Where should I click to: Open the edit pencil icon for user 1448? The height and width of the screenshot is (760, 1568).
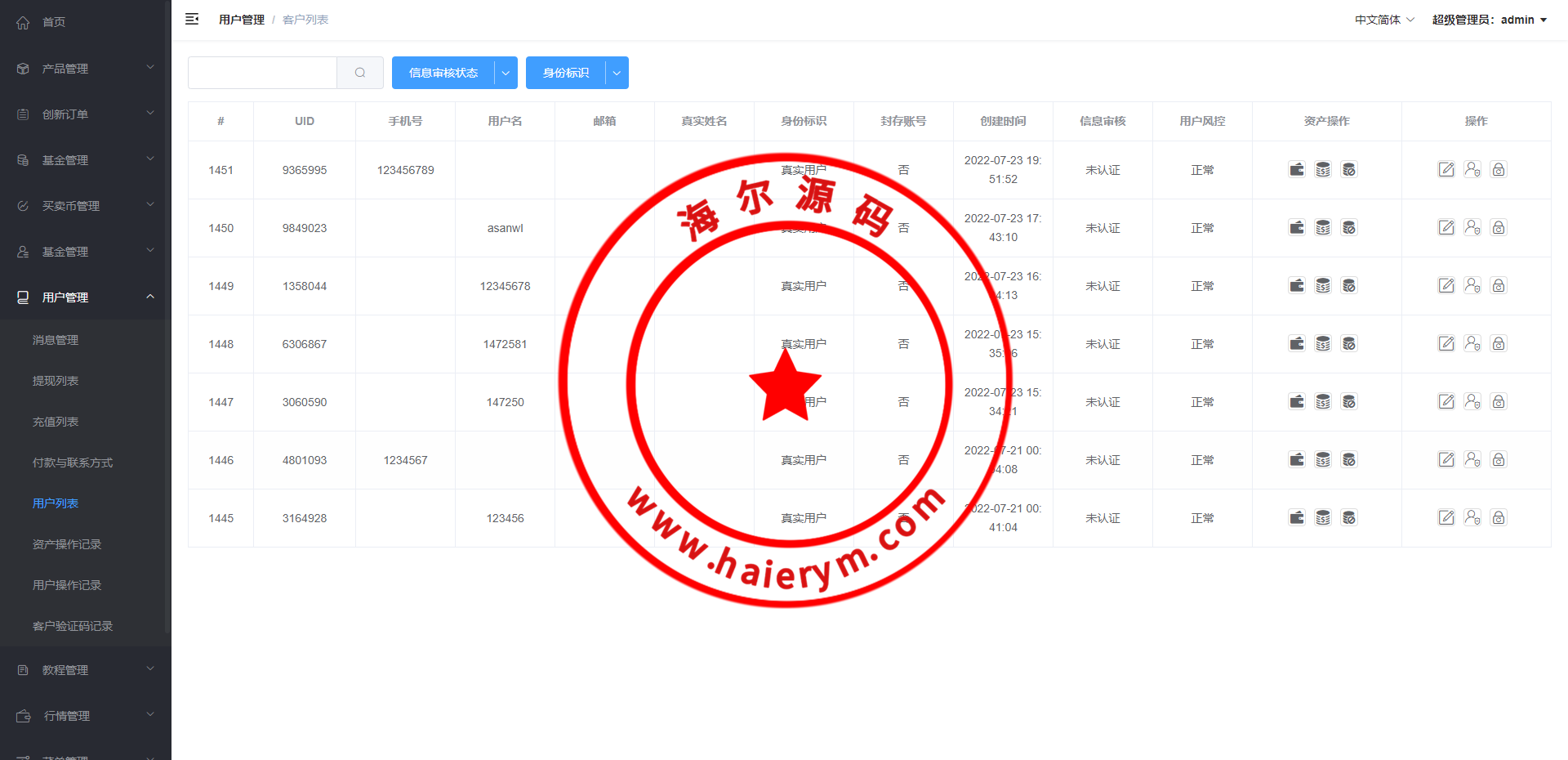tap(1446, 344)
